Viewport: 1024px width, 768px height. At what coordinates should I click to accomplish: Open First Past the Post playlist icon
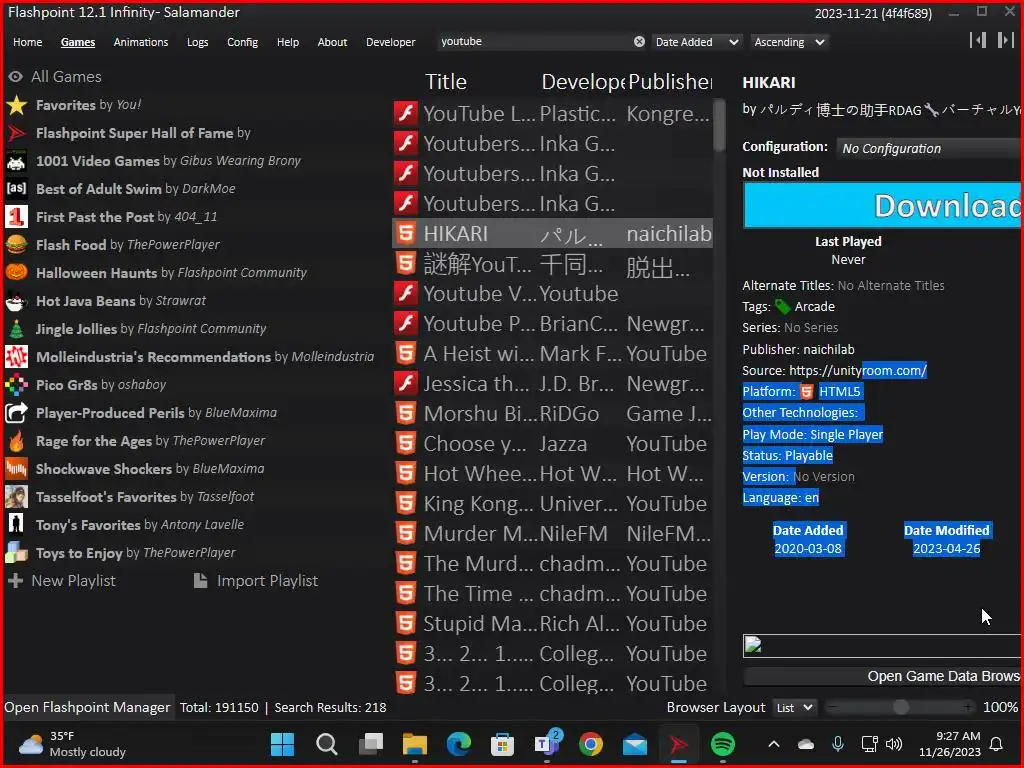point(16,217)
